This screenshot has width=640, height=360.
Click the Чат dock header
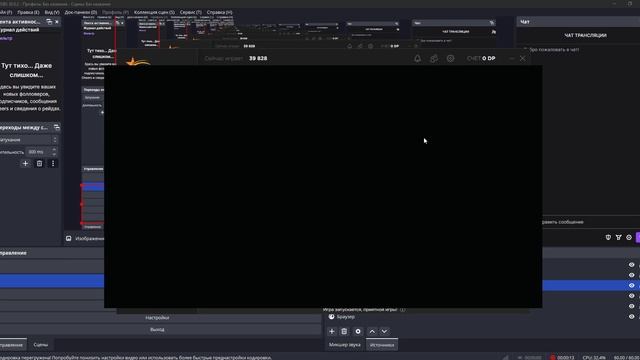[x=578, y=22]
